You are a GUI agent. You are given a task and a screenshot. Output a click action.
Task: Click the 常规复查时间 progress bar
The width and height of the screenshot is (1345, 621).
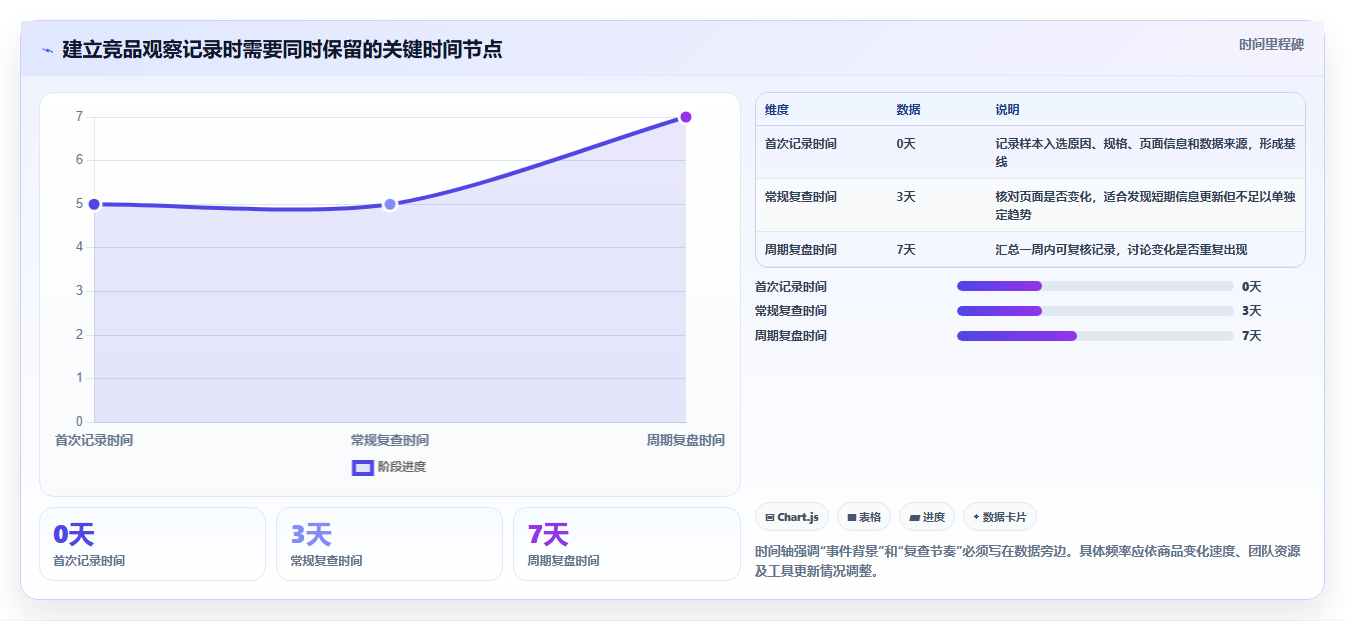1095,311
